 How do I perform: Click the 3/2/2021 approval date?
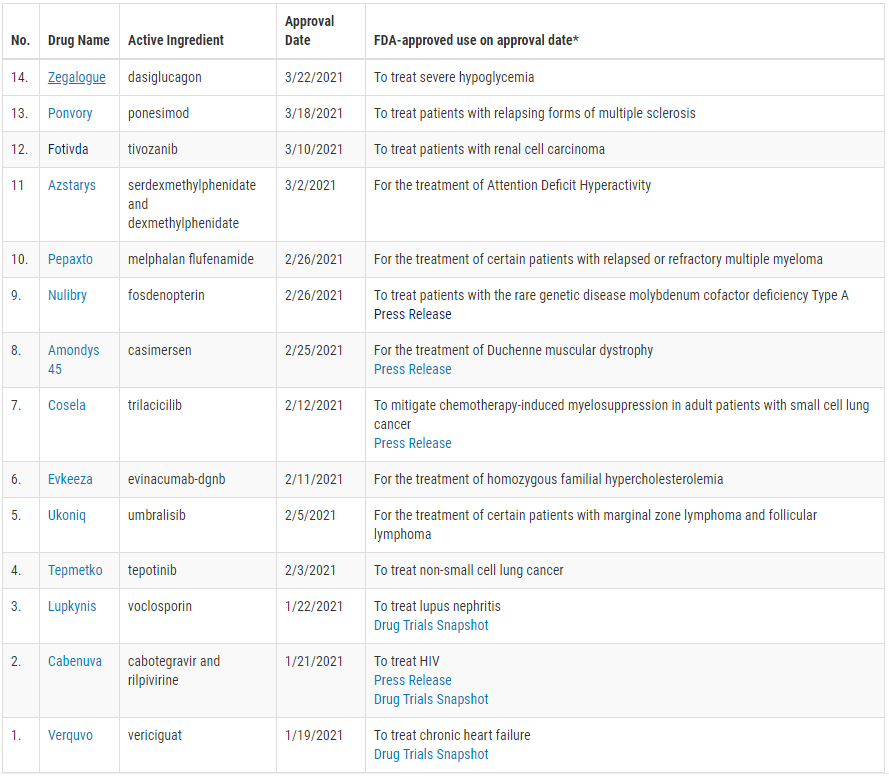[x=310, y=185]
